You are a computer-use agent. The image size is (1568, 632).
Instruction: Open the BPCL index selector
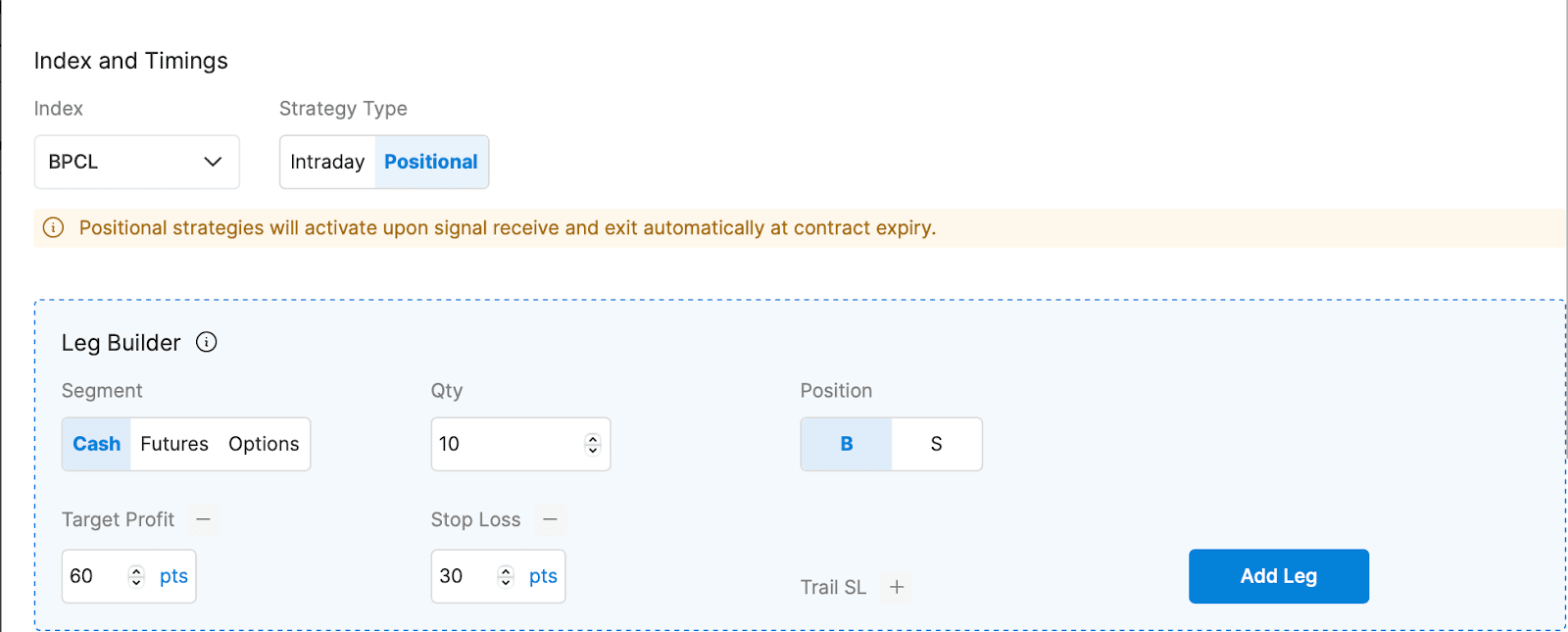click(x=136, y=162)
